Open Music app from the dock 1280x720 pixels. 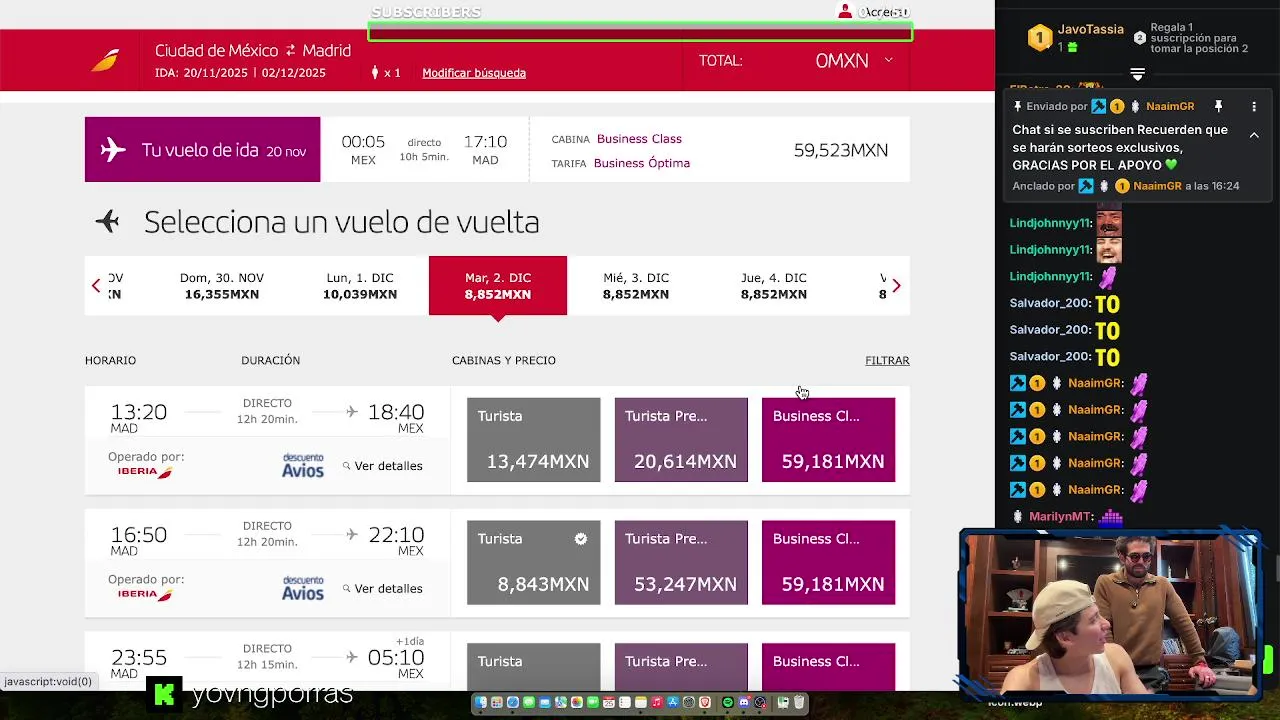tap(657, 702)
